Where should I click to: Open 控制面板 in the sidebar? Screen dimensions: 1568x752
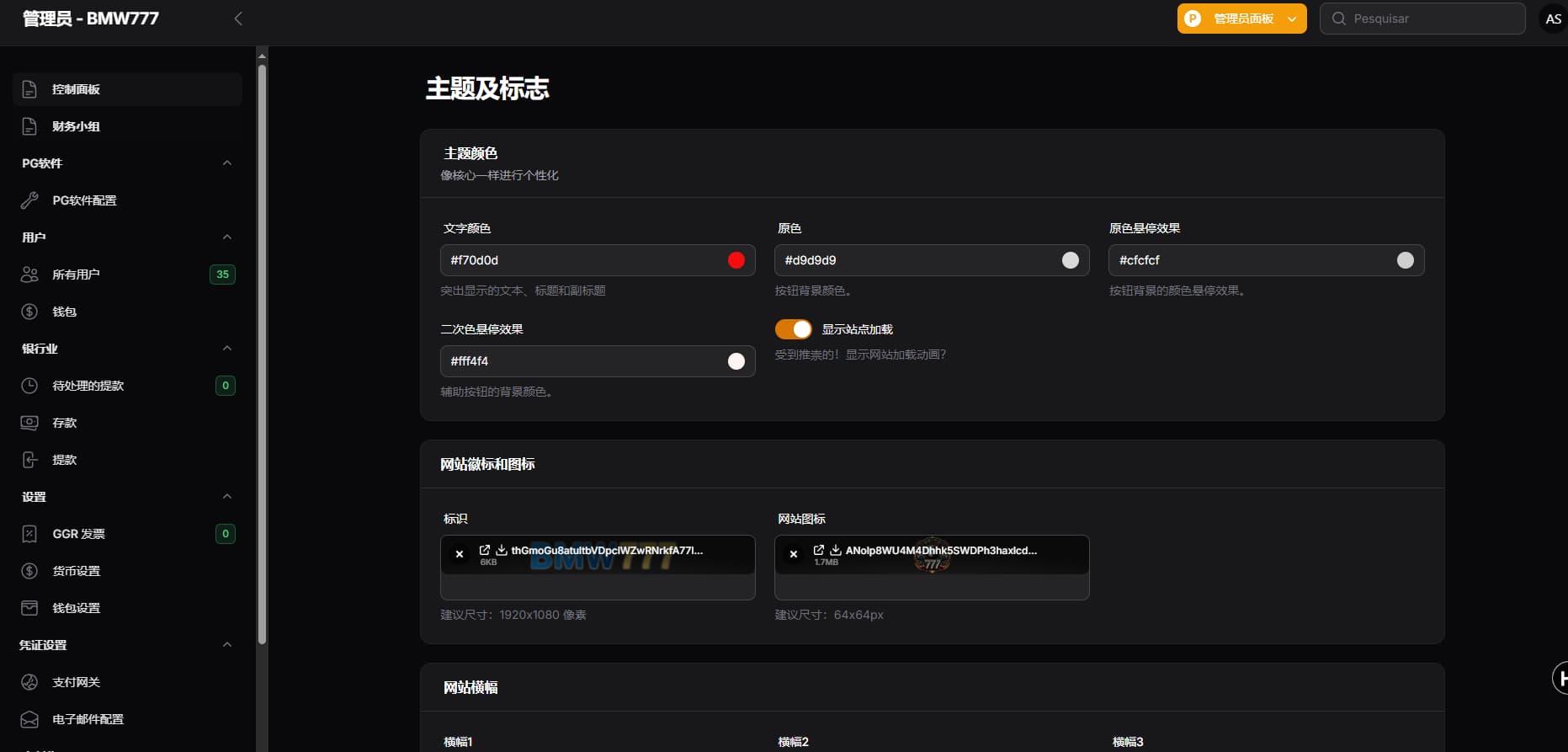click(76, 89)
